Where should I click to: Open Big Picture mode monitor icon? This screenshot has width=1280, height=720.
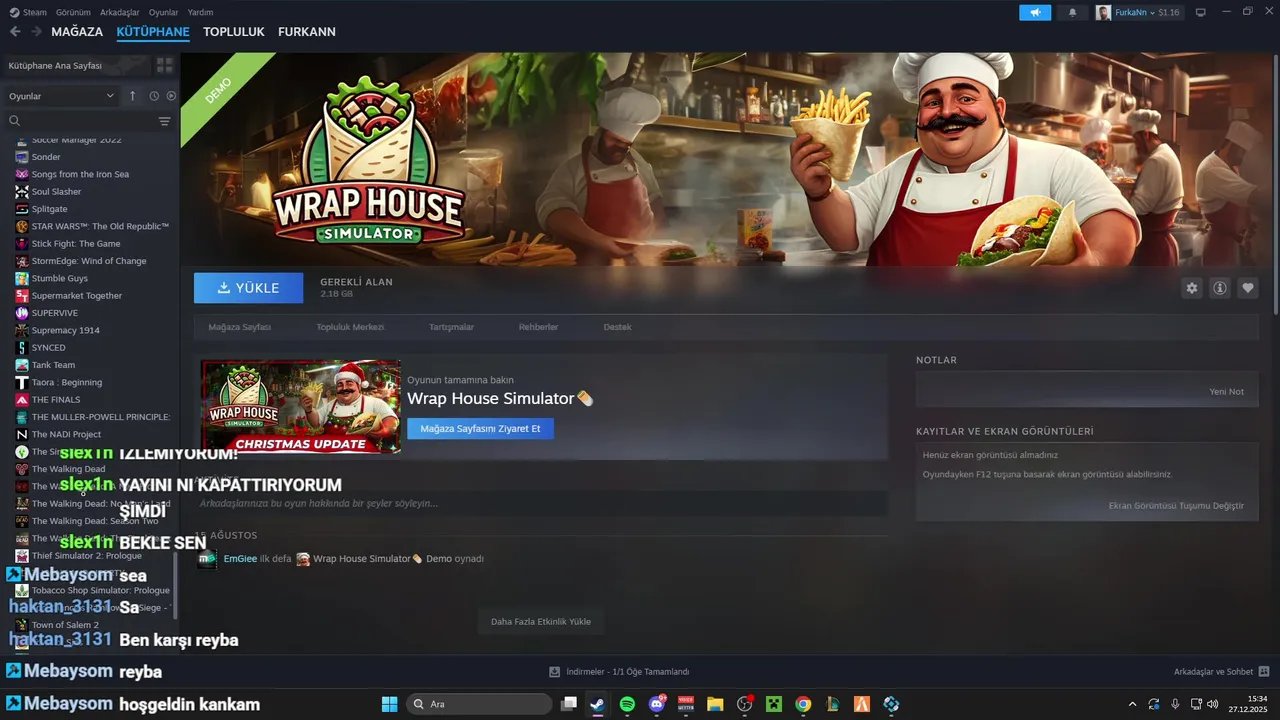coord(1201,12)
